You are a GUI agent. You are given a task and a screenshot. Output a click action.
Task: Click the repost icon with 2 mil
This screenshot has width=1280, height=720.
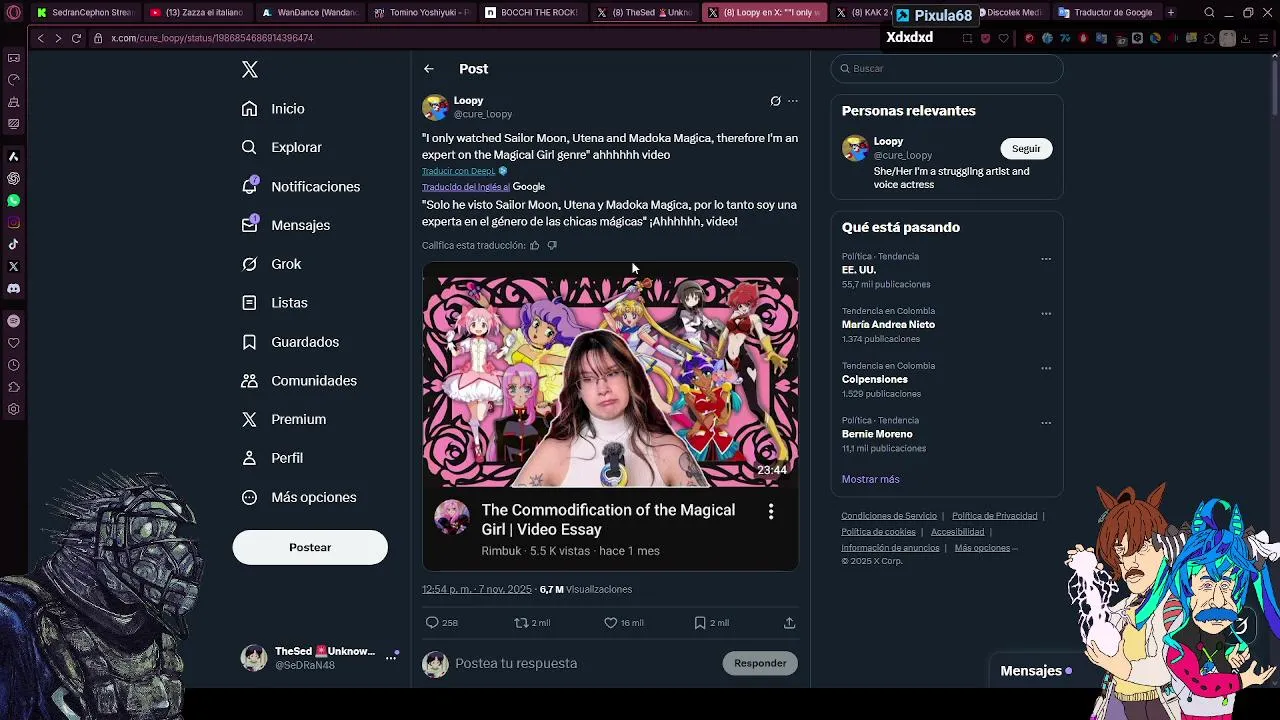point(521,623)
